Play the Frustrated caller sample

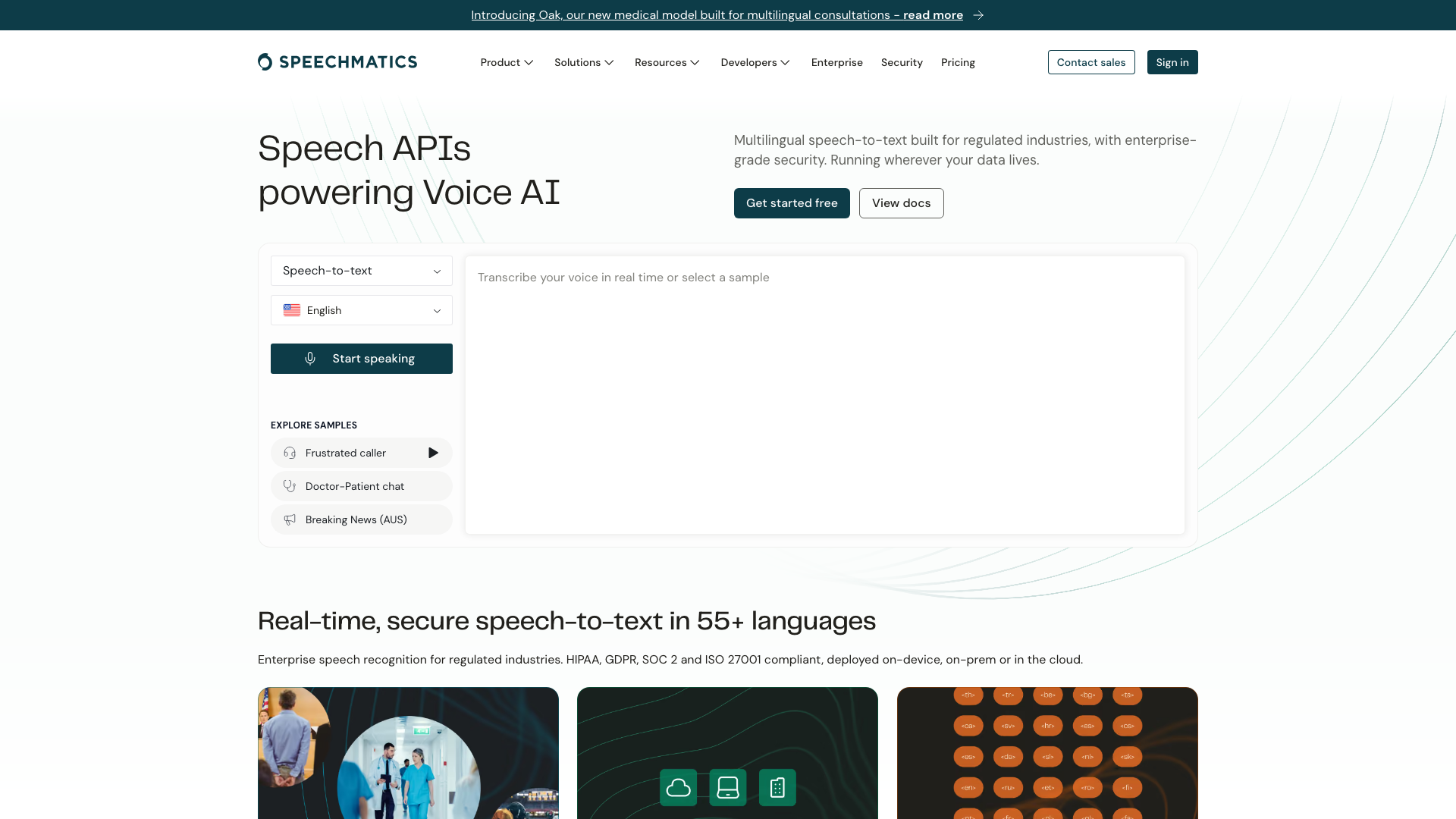(433, 453)
